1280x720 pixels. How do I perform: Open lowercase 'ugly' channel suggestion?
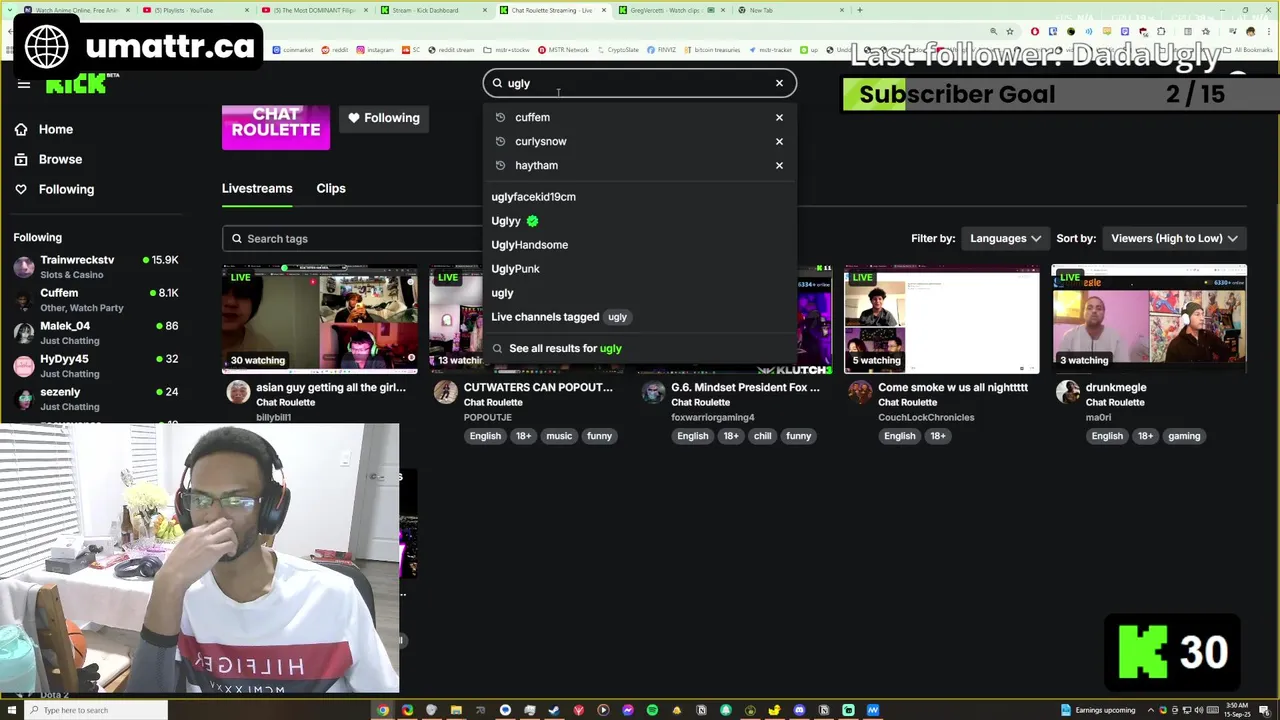(502, 293)
